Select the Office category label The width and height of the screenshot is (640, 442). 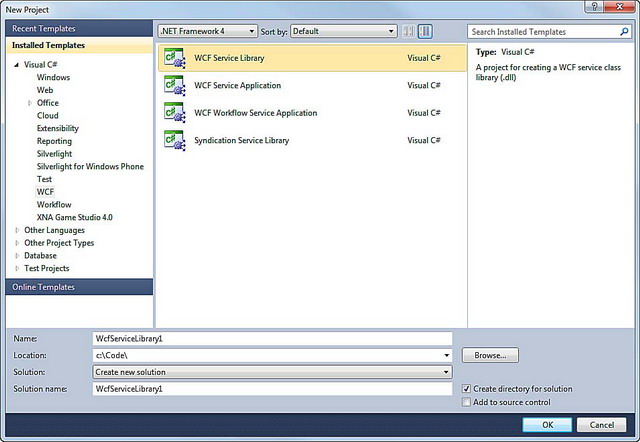(x=48, y=103)
